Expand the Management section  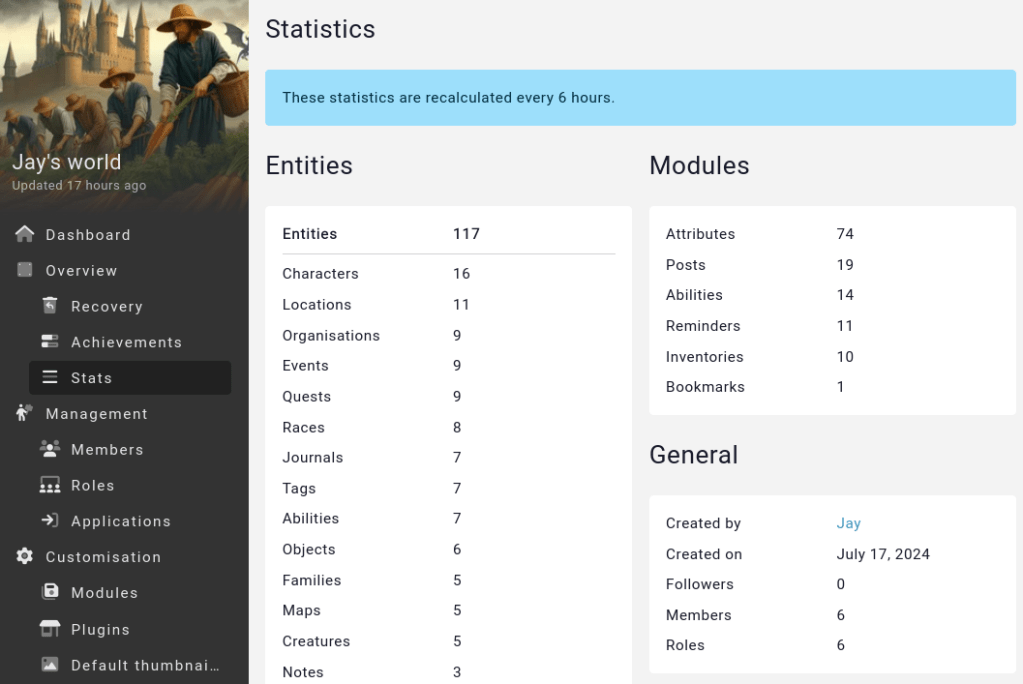97,413
